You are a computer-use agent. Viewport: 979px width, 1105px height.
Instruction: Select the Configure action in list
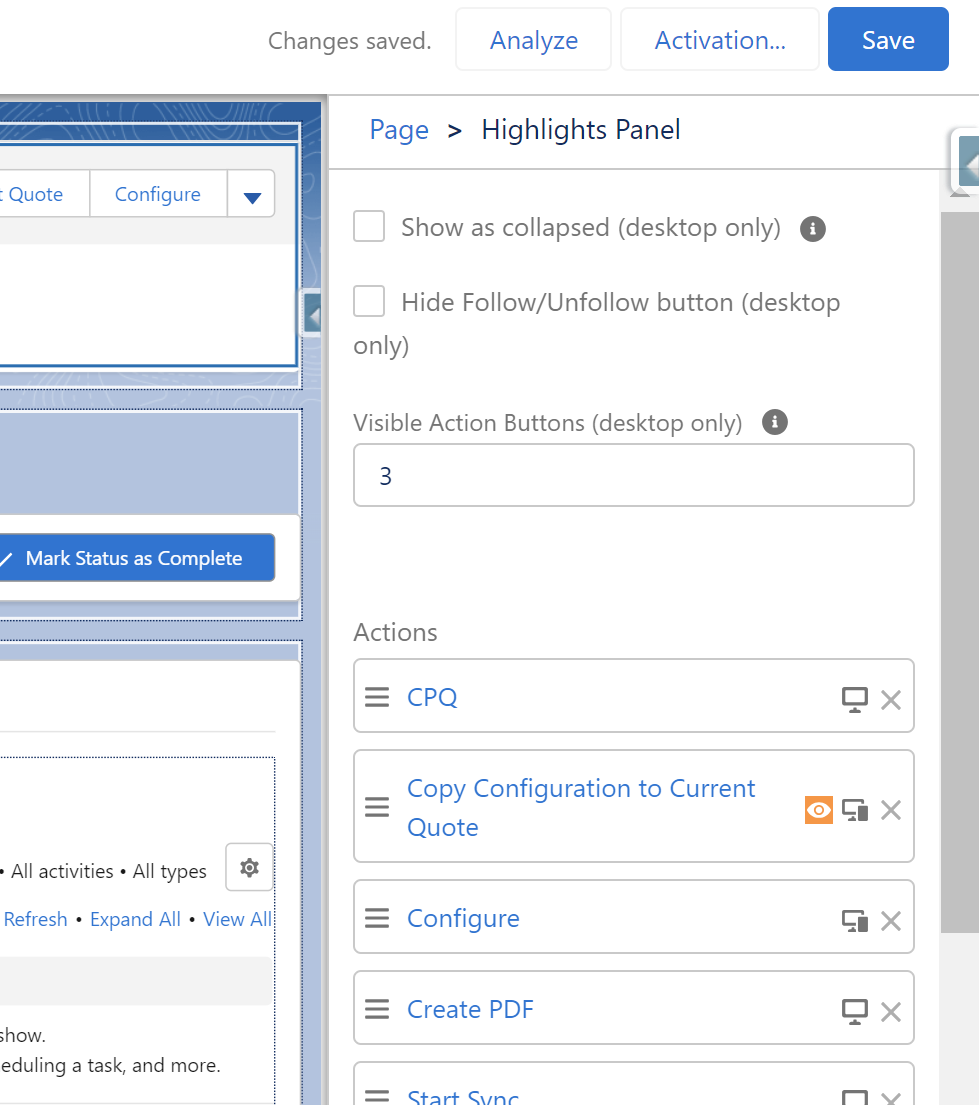tap(463, 918)
